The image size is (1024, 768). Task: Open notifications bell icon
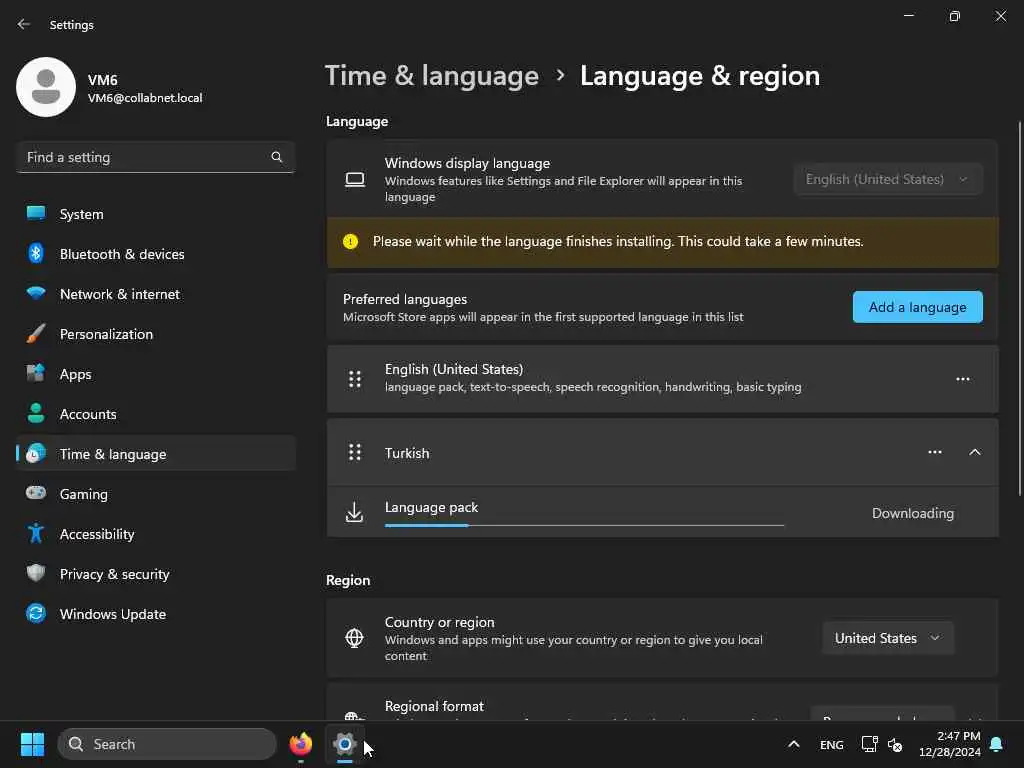(997, 744)
